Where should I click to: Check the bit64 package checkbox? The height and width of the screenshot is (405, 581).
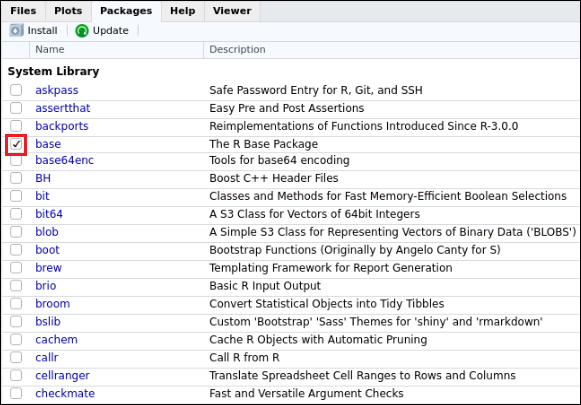point(16,214)
